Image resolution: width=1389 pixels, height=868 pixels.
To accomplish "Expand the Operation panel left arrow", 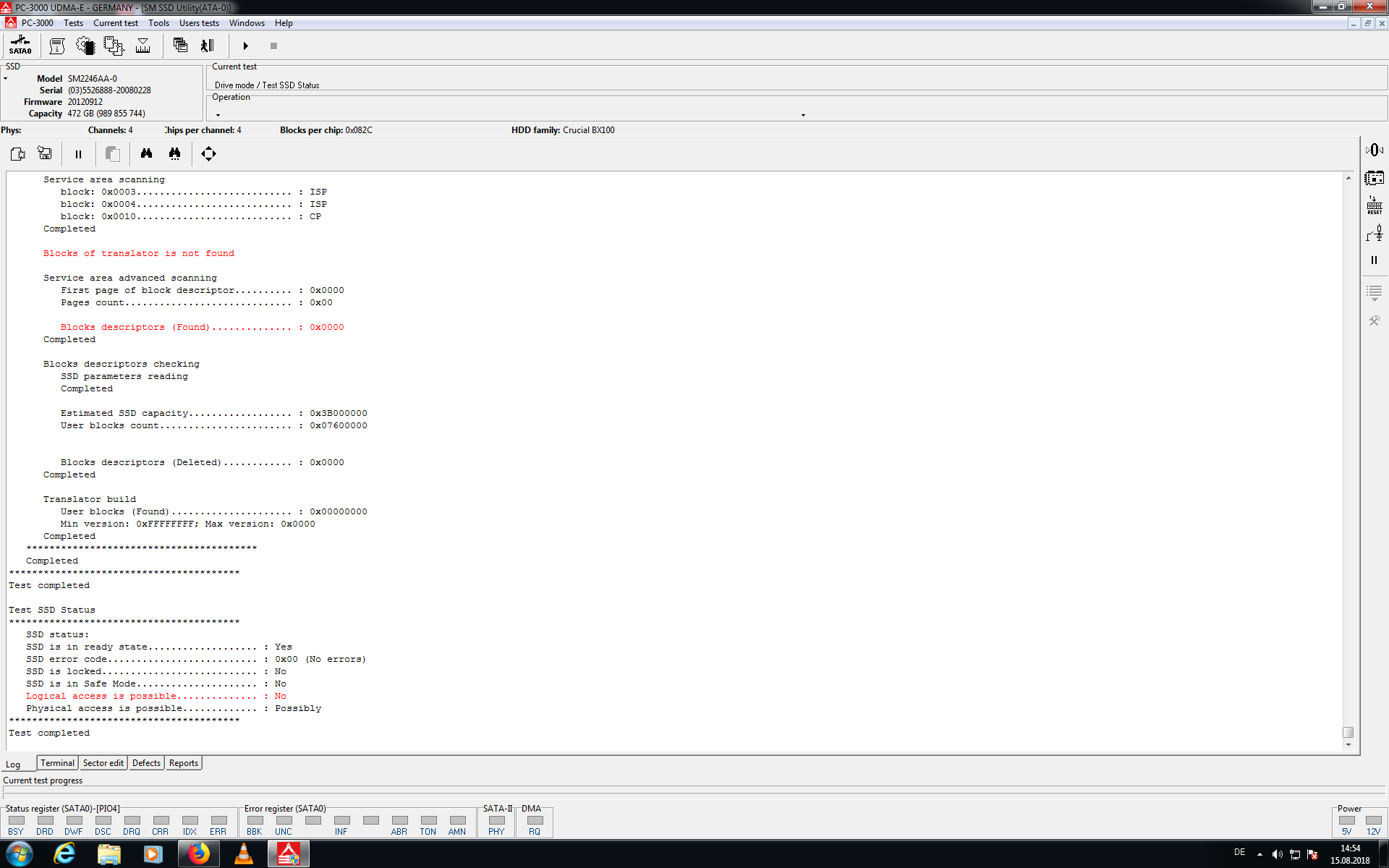I will [218, 115].
